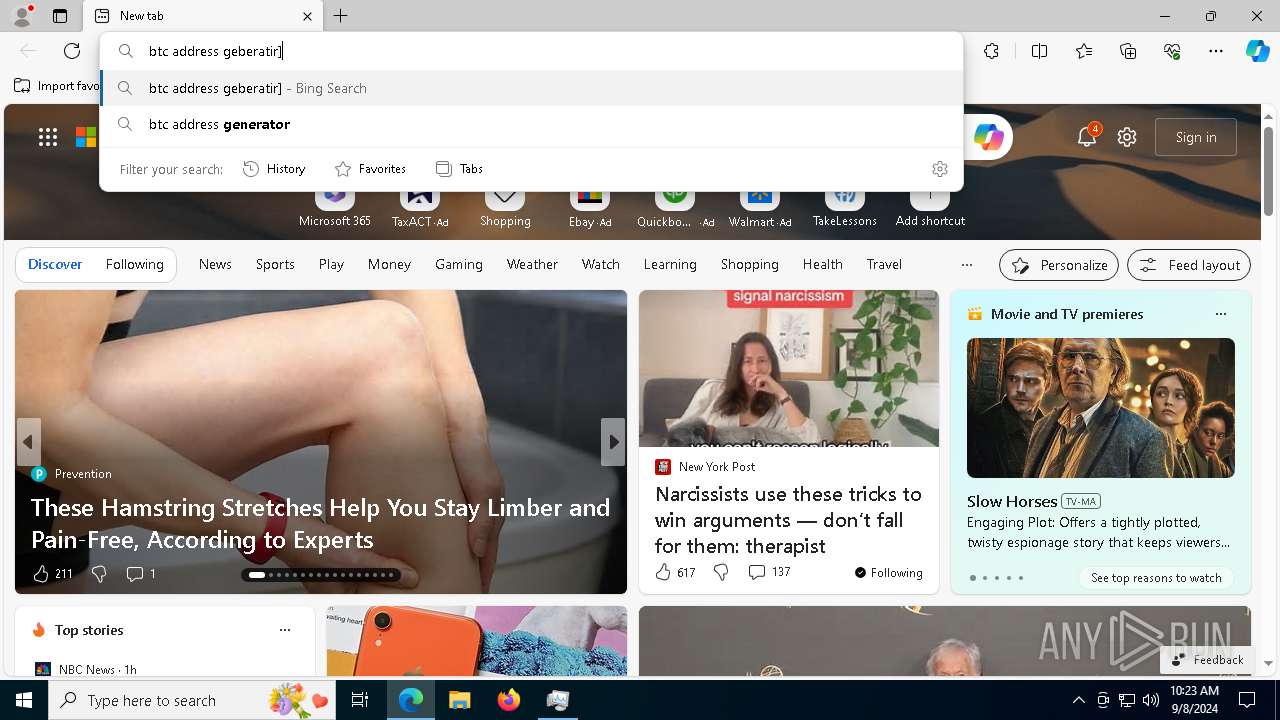
Task: Open comments on Hamstring Stretches article
Action: 140,573
